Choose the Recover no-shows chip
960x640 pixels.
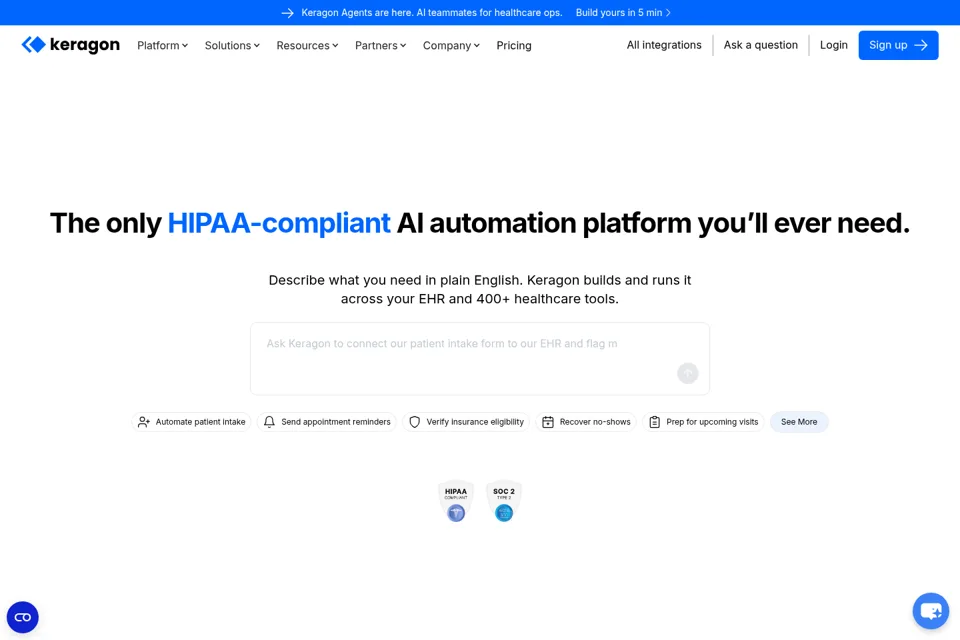[586, 422]
